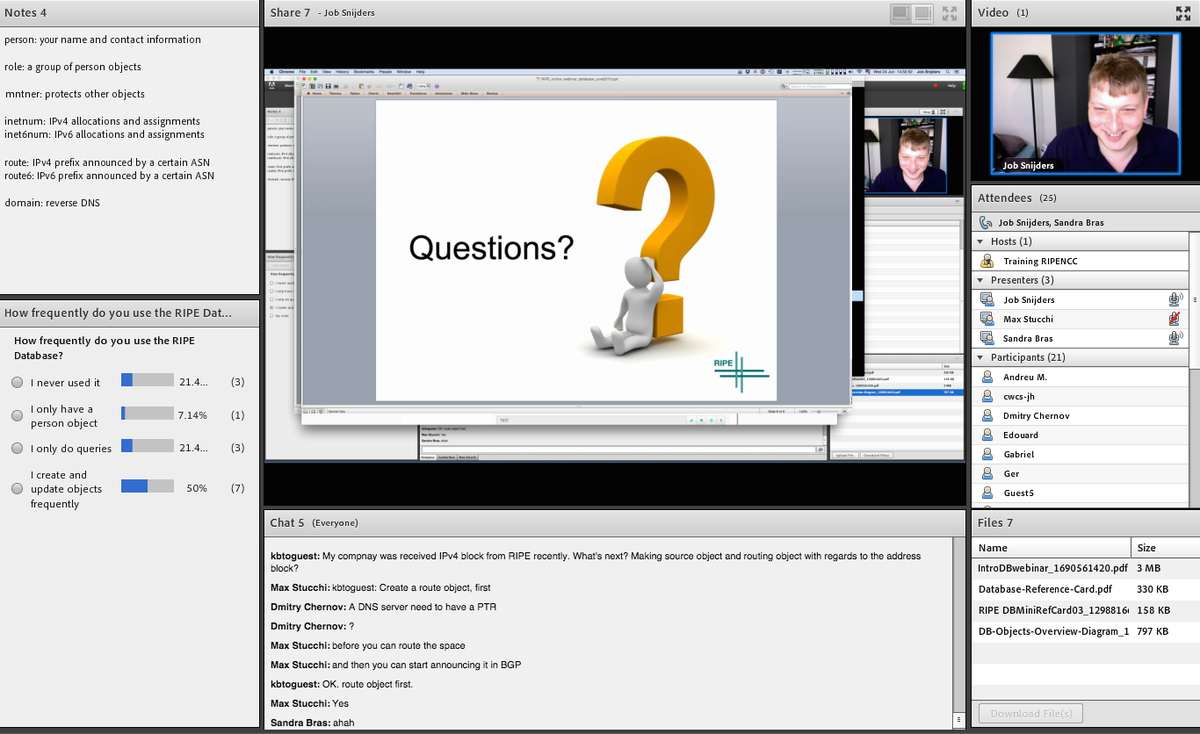Open the Transitions tab in shared PowerPoint
Screen dimensions: 1200x734
click(418, 93)
